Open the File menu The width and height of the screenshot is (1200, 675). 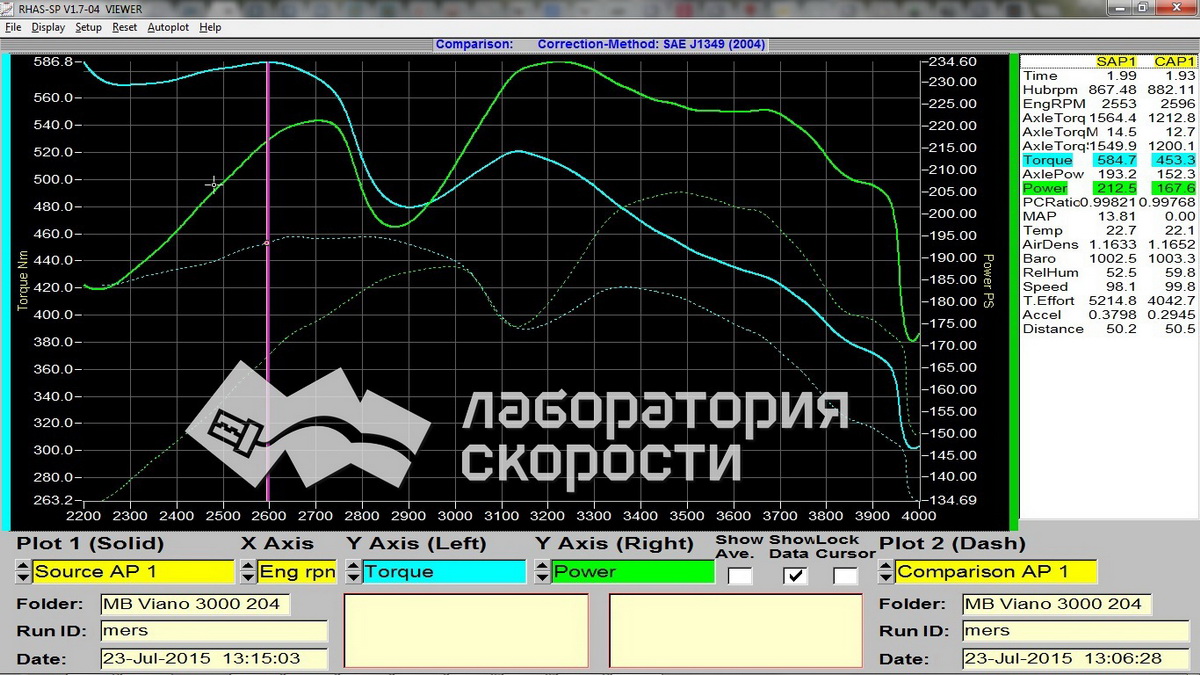[13, 27]
